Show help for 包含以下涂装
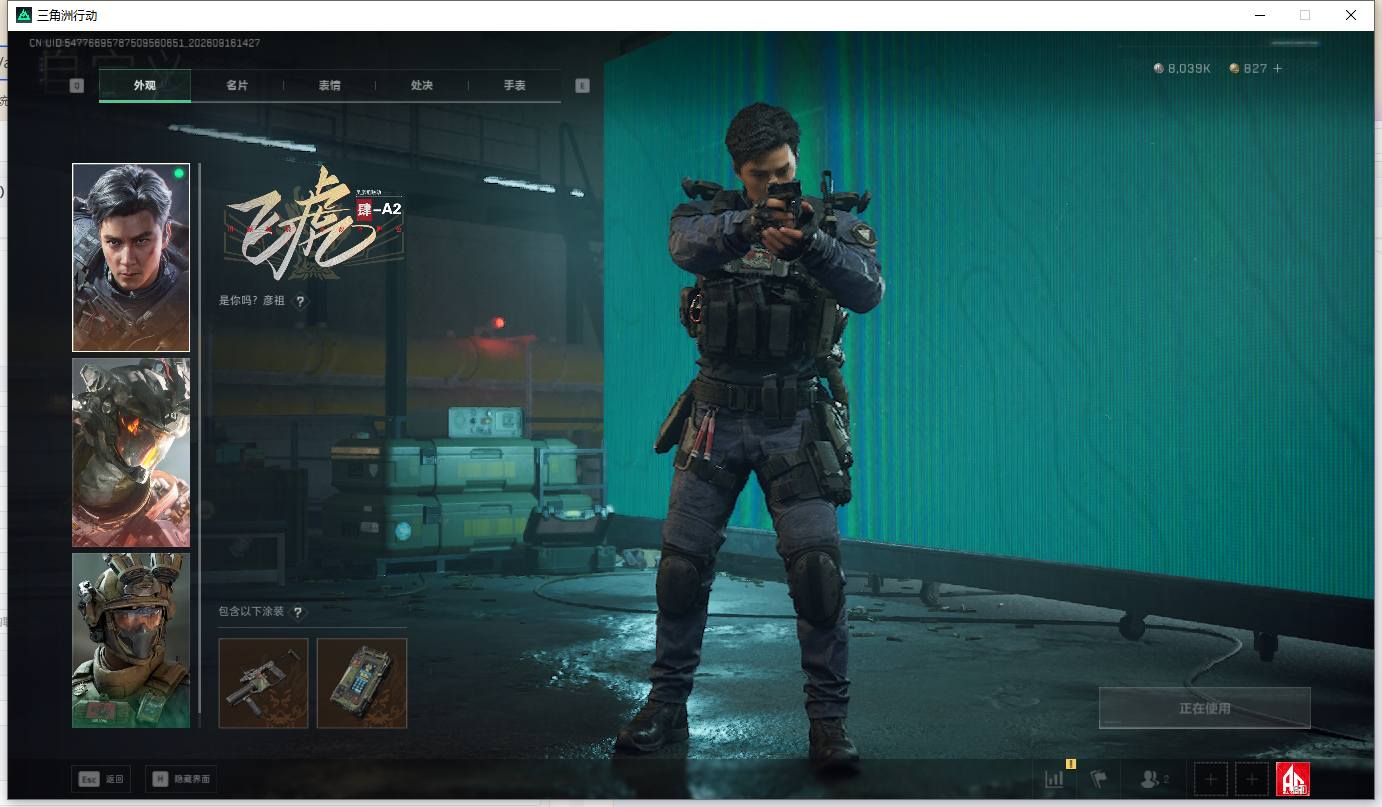Viewport: 1382px width, 807px height. click(x=297, y=612)
